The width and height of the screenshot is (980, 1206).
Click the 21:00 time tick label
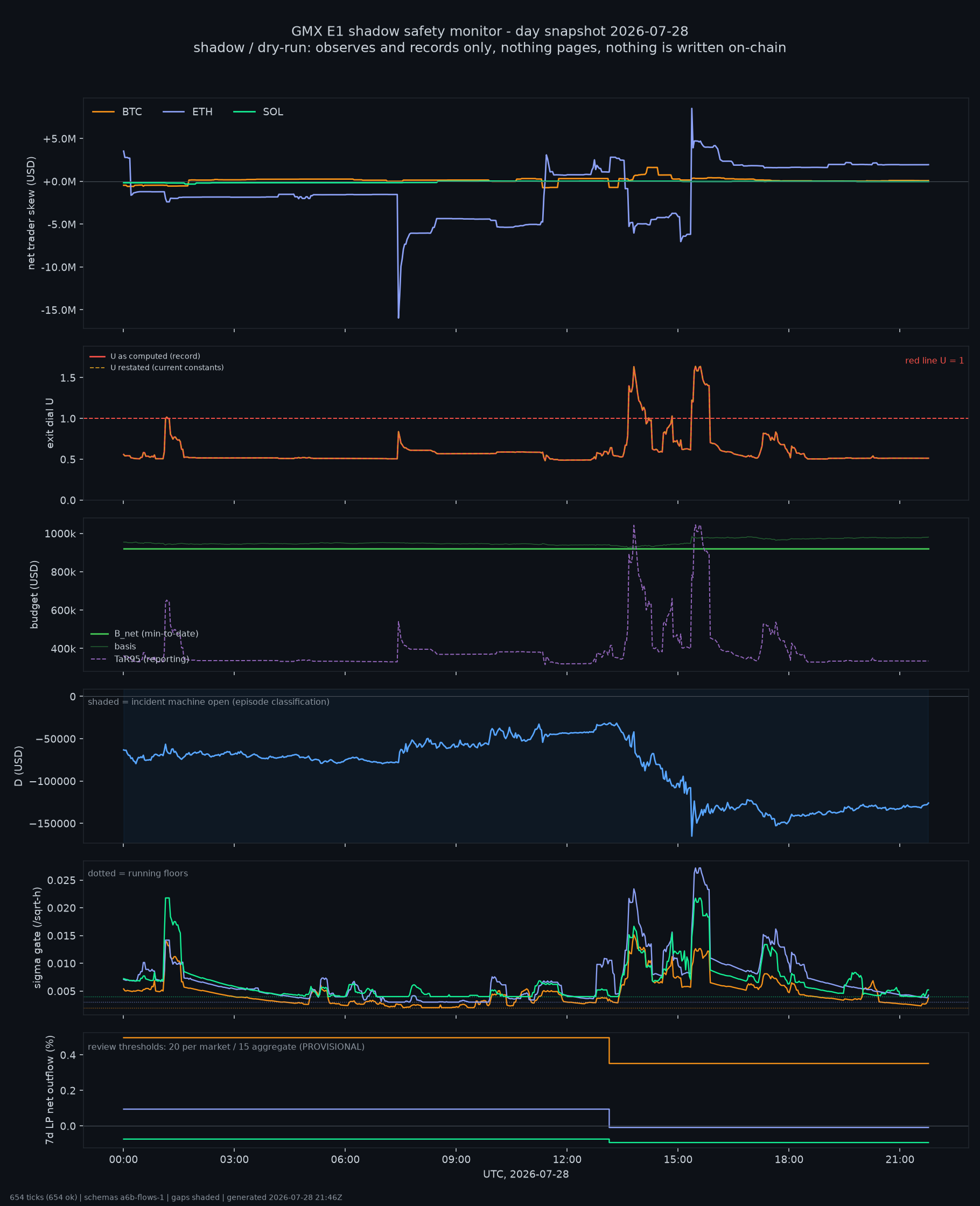(900, 1160)
